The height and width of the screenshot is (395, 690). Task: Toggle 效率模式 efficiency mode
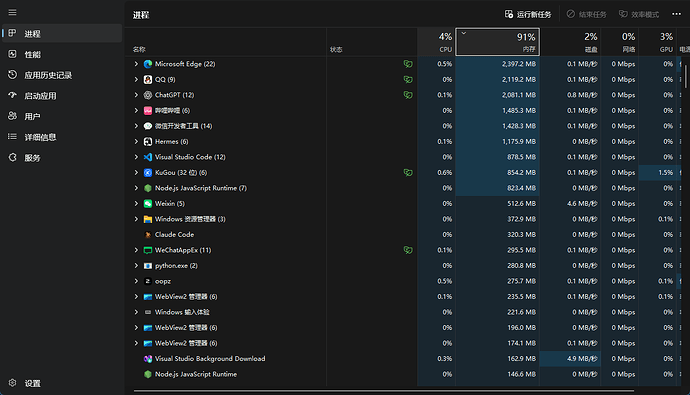coord(639,15)
